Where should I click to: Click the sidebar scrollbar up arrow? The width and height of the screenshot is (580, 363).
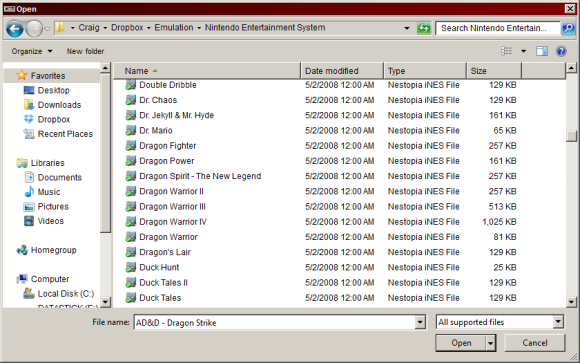[105, 68]
